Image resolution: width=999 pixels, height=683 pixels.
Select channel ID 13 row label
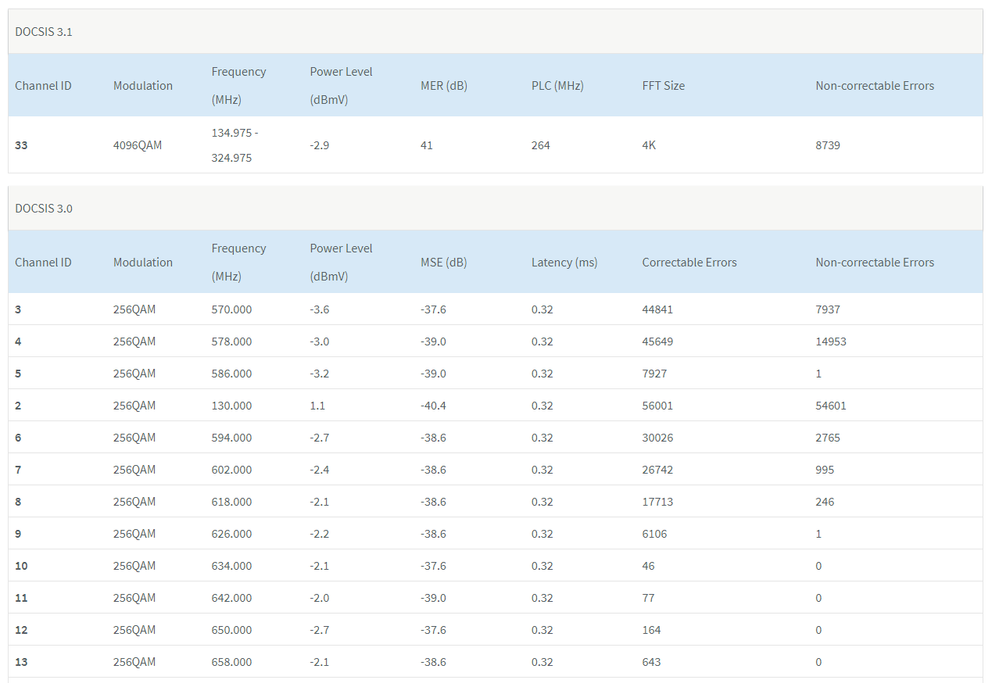click(x=21, y=662)
